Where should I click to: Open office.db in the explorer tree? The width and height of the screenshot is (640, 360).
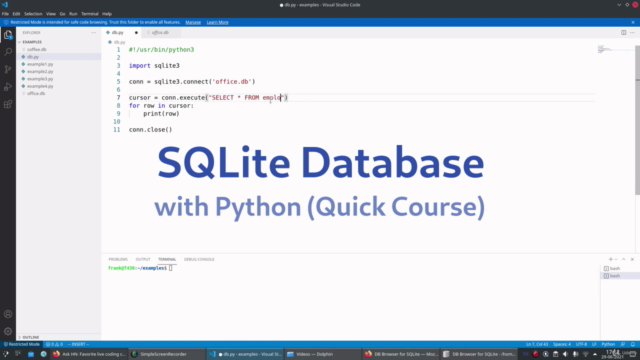coord(59,93)
